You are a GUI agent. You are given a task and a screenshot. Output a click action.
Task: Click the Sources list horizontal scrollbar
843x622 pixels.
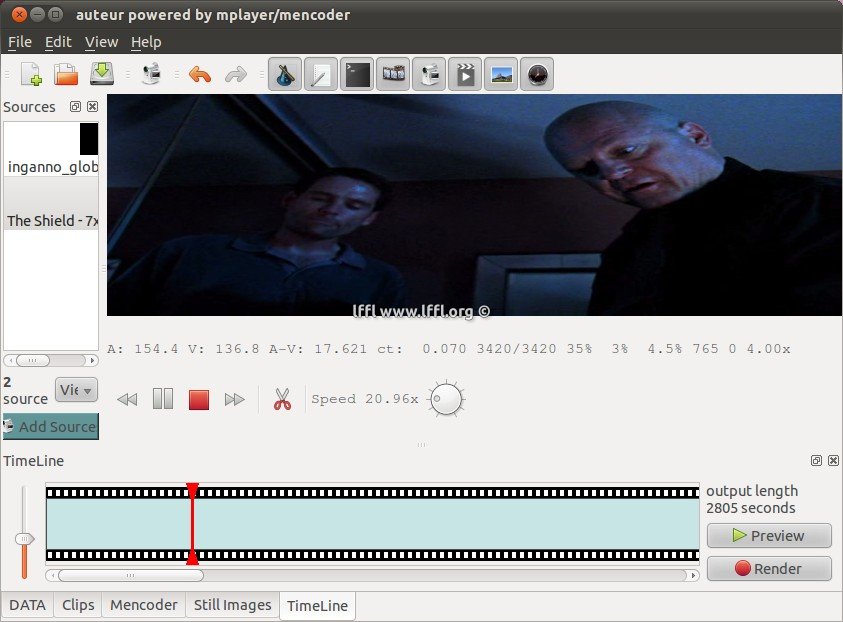51,360
